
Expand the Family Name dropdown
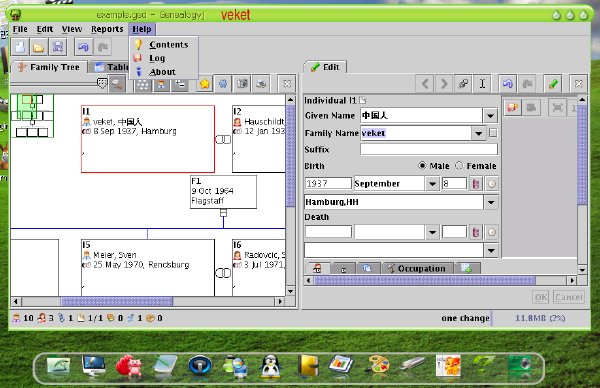[x=479, y=133]
